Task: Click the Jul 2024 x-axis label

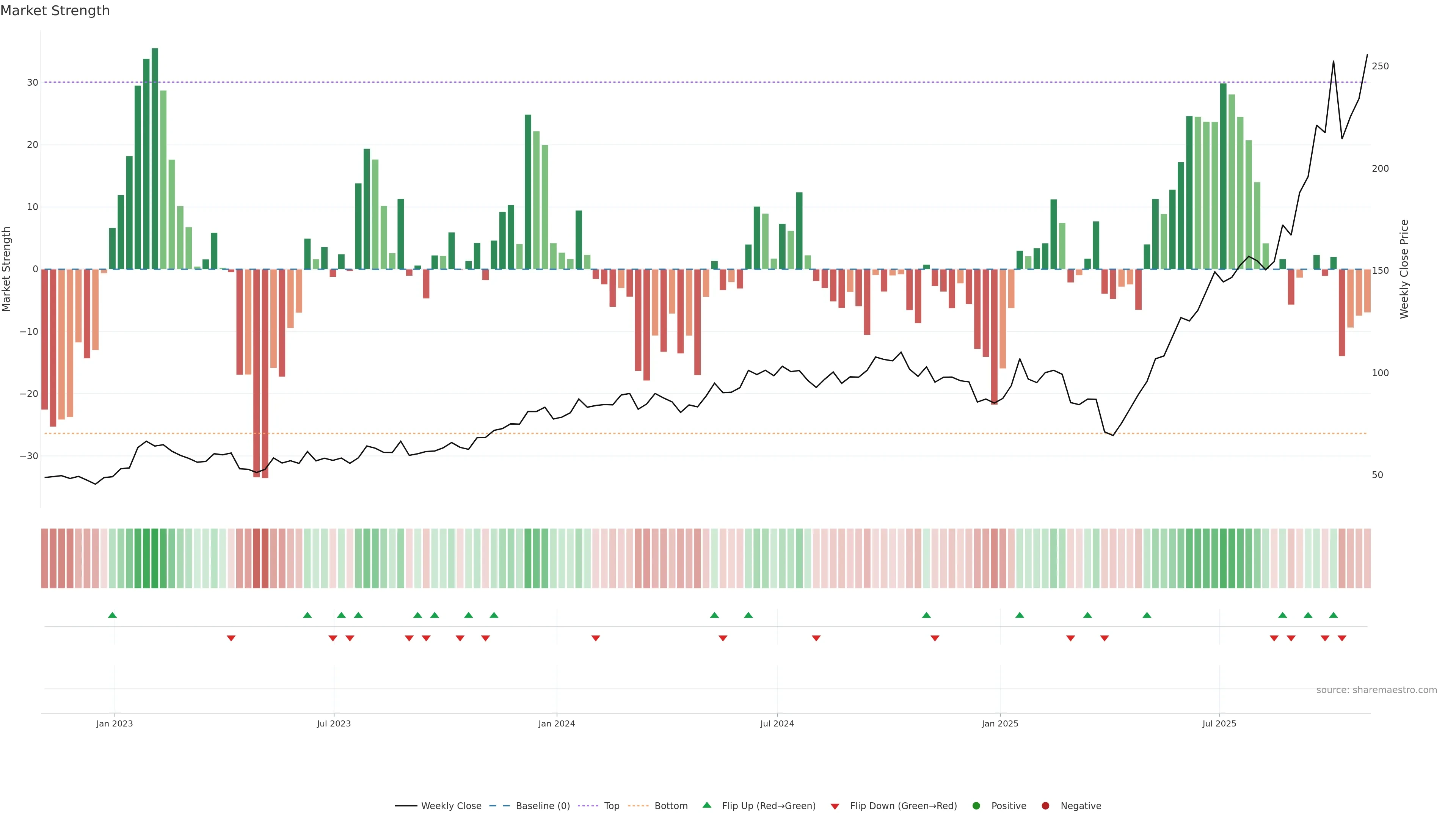Action: tap(777, 723)
